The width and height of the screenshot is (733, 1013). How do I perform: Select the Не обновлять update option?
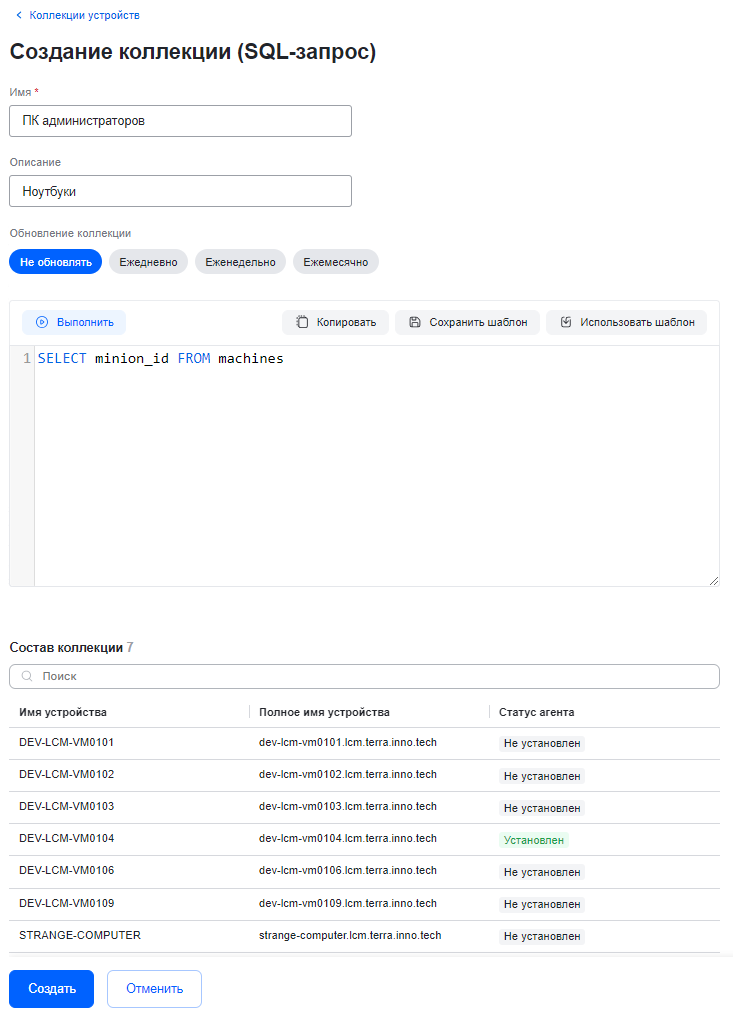point(56,262)
